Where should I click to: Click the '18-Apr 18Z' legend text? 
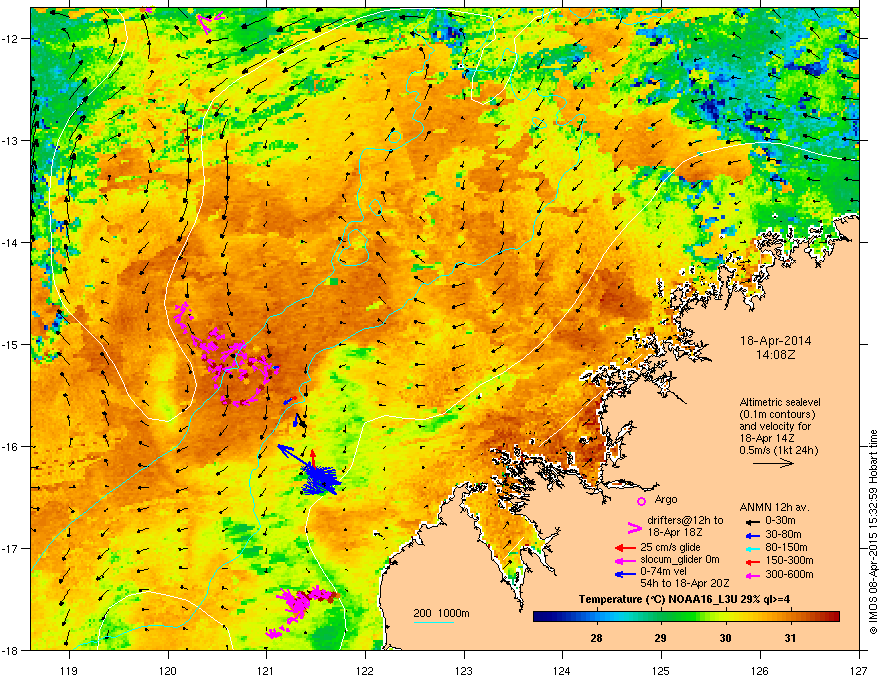pyautogui.click(x=673, y=532)
